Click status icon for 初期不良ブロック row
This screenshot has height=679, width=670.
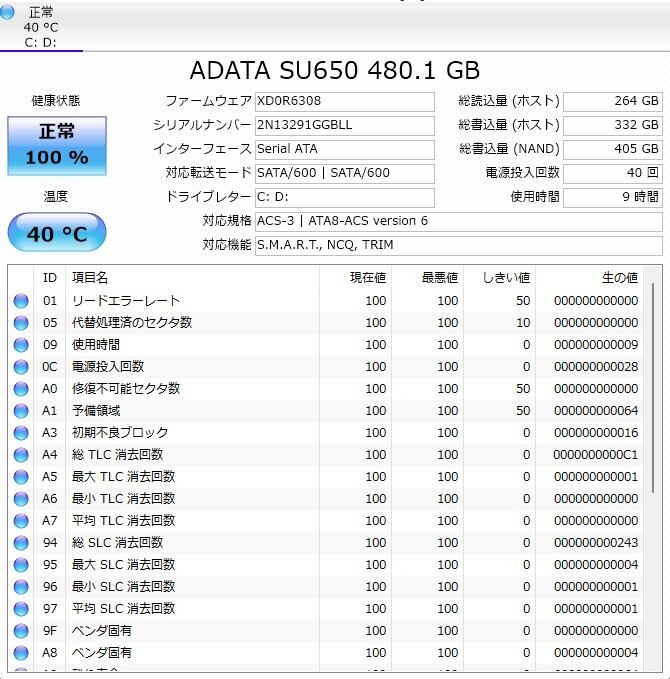pos(21,433)
